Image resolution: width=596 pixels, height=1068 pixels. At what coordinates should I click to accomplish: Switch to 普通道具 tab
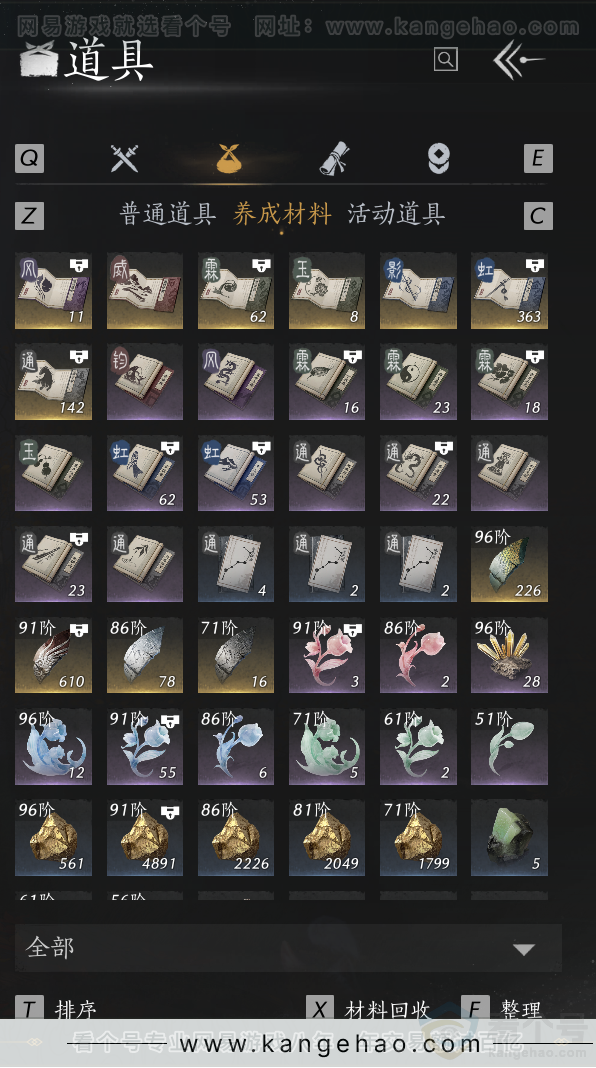point(168,214)
